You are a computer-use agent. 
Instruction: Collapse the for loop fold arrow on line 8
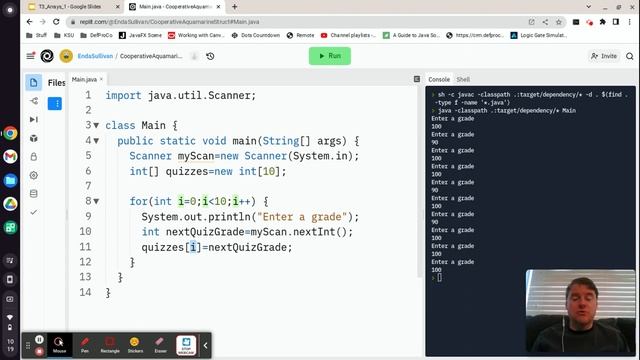pyautogui.click(x=96, y=201)
